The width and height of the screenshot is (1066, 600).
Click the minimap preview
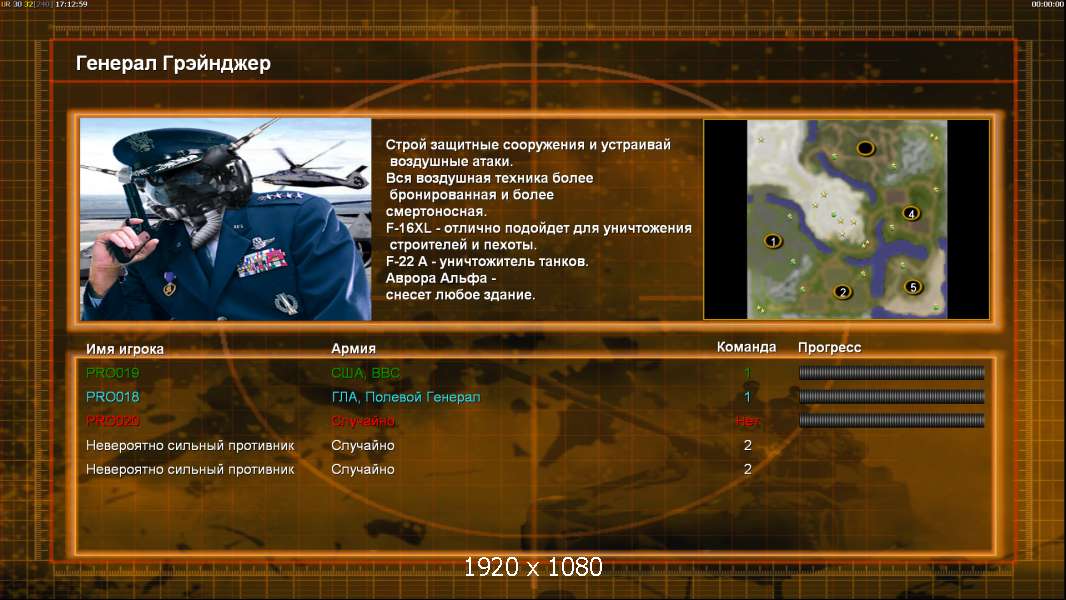pos(846,219)
